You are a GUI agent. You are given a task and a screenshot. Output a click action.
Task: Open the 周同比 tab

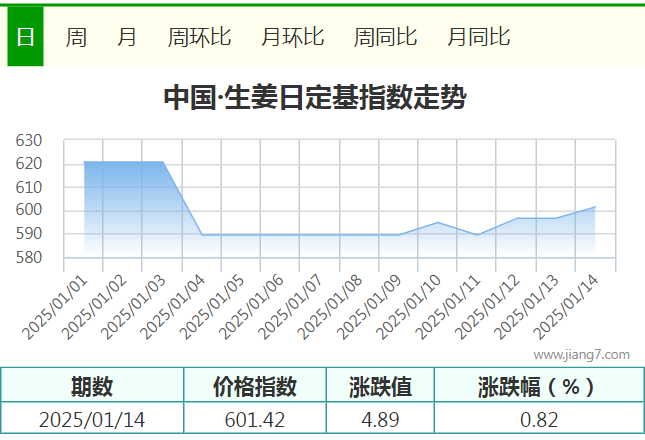coord(385,37)
